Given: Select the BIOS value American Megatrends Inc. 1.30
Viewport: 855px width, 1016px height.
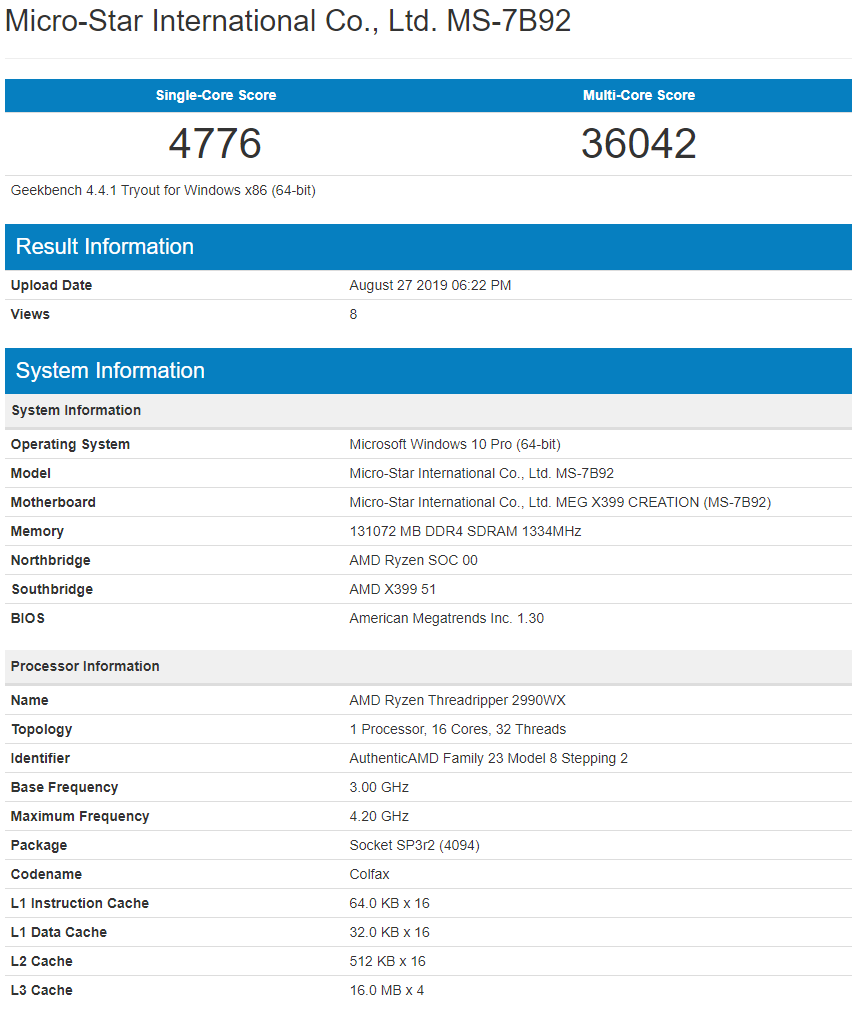Looking at the screenshot, I should pyautogui.click(x=446, y=618).
